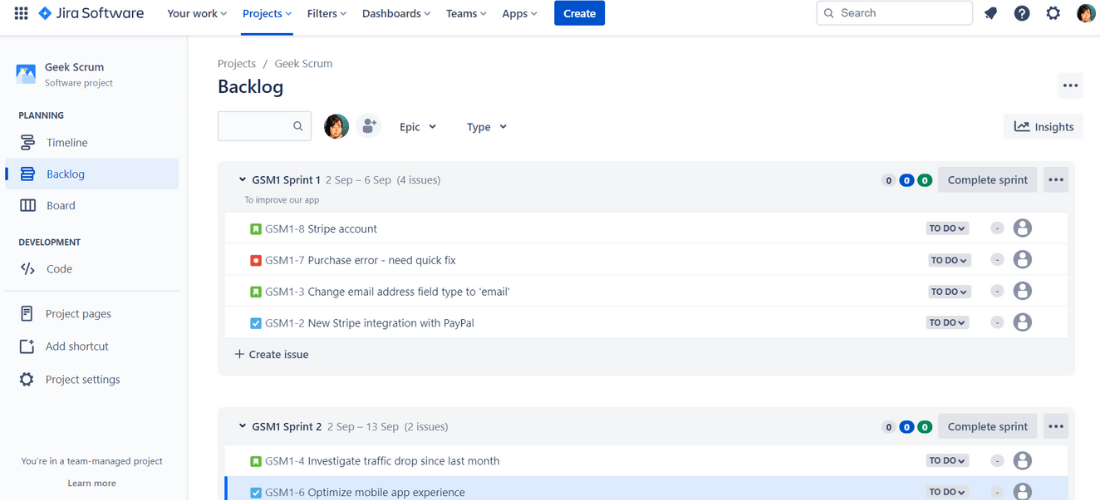Open GSM1 Sprint 1 more actions ellipsis

1056,180
